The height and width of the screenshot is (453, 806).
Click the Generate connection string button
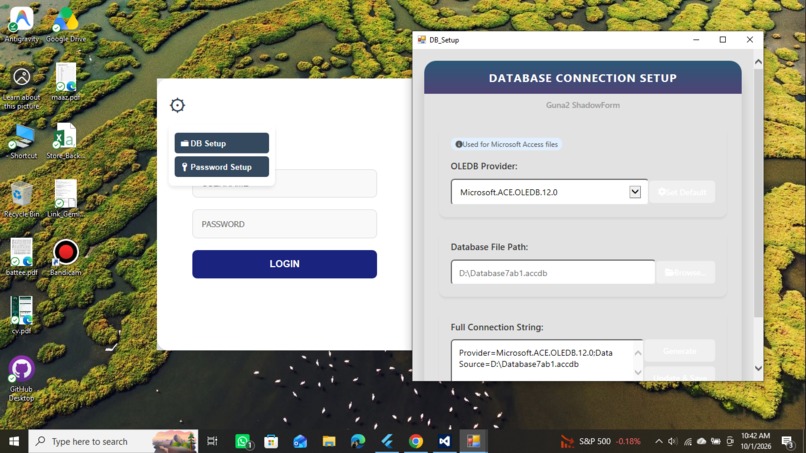[x=680, y=351]
